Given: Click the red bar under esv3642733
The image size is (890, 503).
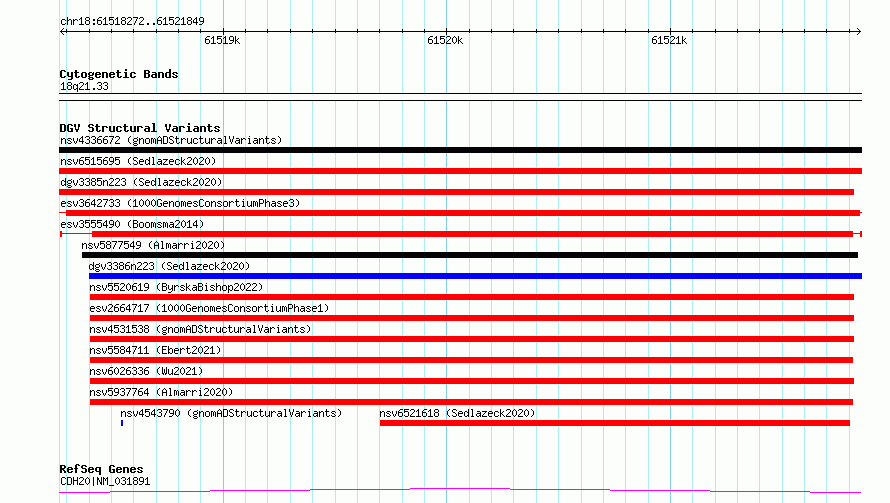Looking at the screenshot, I should pos(460,213).
